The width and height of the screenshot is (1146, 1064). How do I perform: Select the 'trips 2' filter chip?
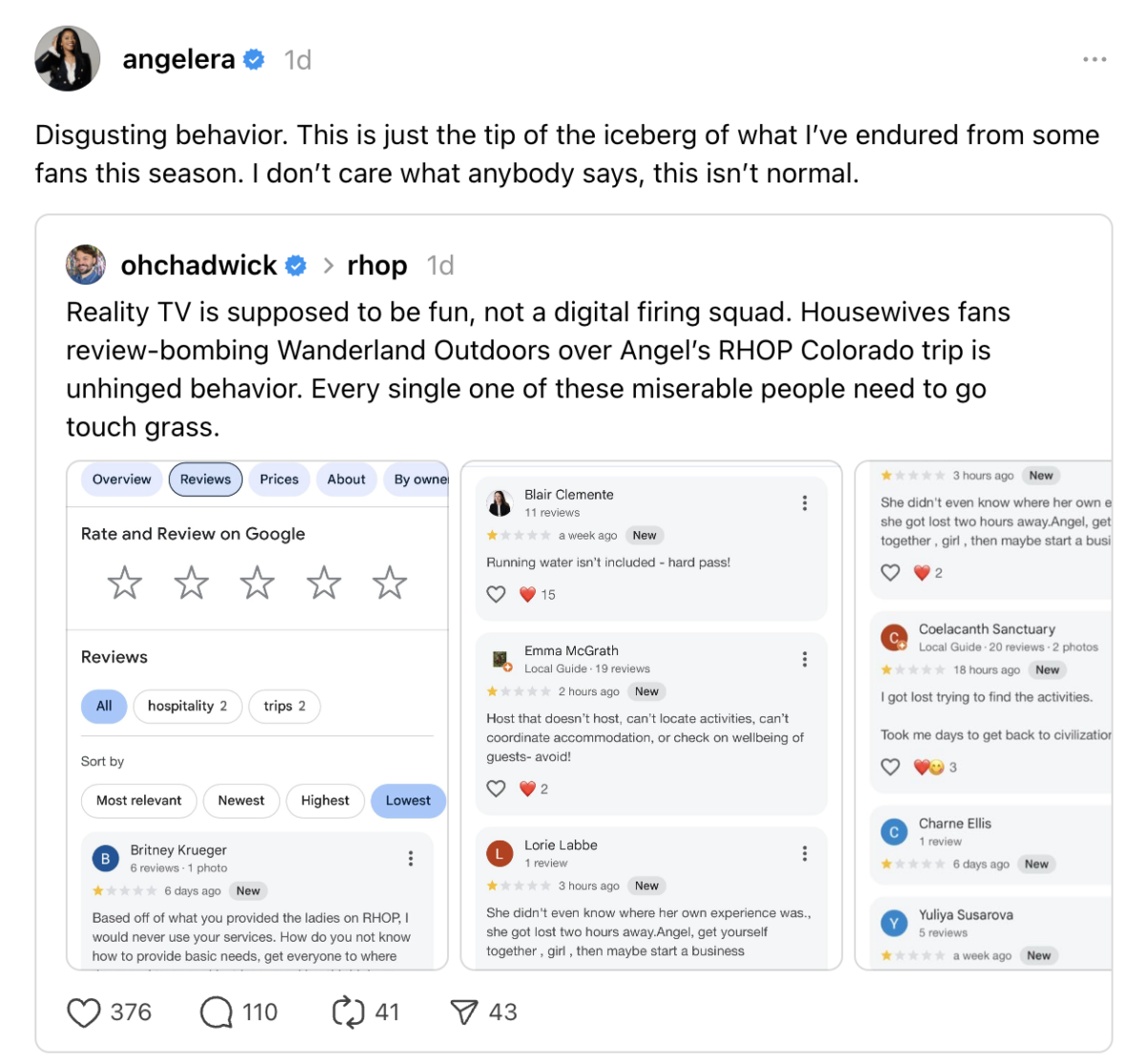pyautogui.click(x=284, y=706)
